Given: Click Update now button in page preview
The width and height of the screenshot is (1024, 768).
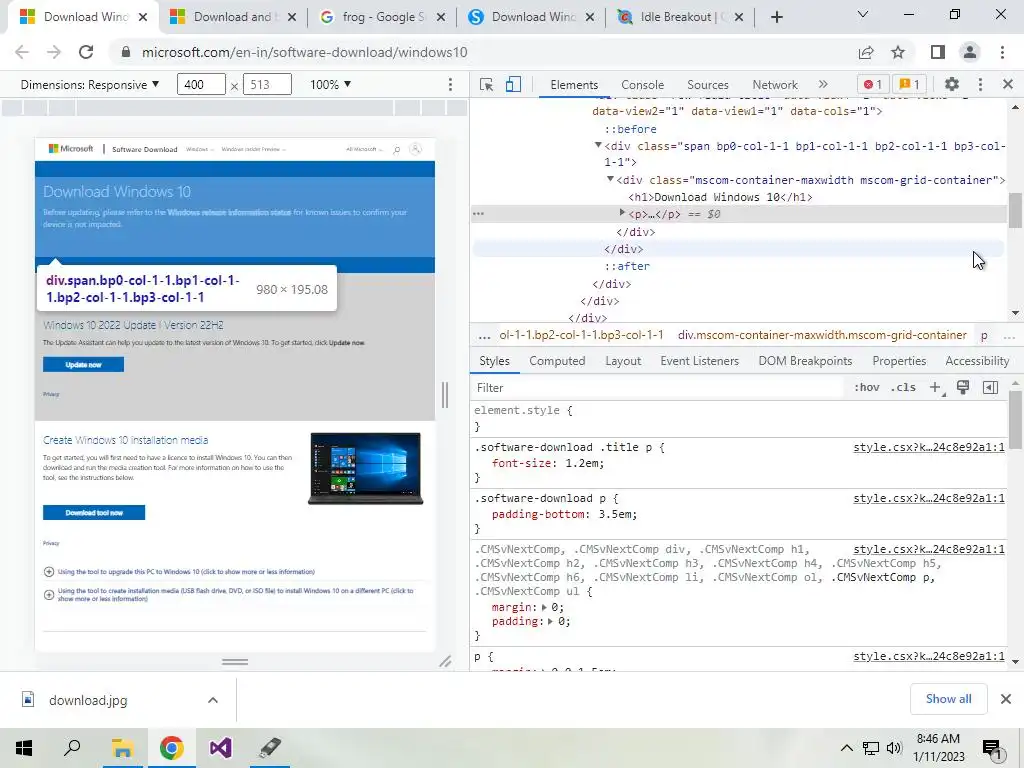Looking at the screenshot, I should [x=84, y=364].
